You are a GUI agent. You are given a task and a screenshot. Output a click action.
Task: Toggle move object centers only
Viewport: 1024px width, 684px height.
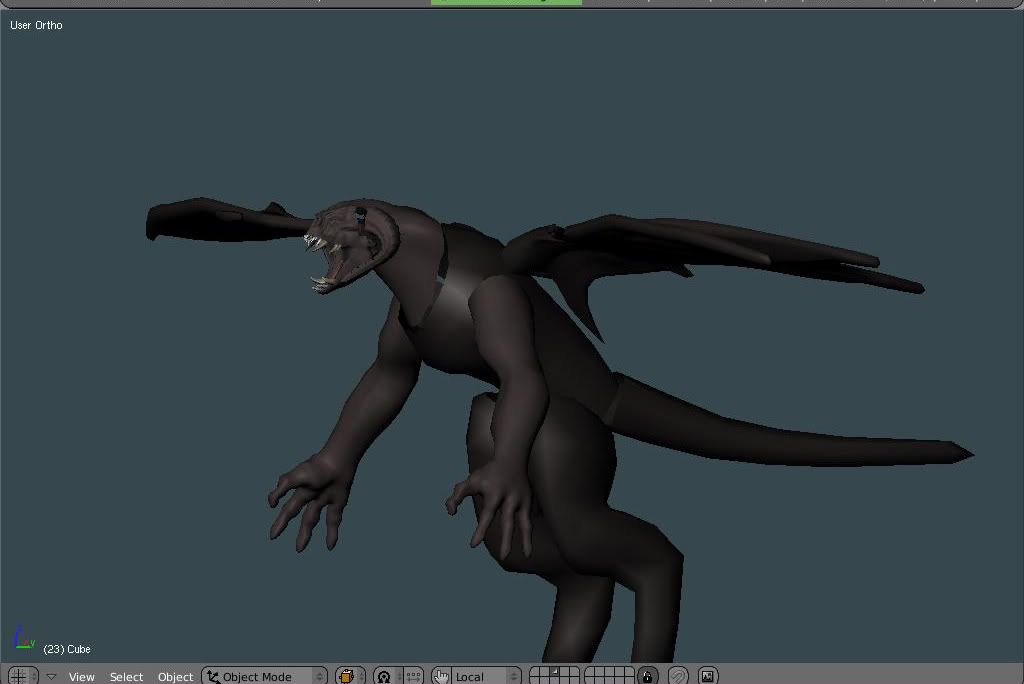point(412,677)
